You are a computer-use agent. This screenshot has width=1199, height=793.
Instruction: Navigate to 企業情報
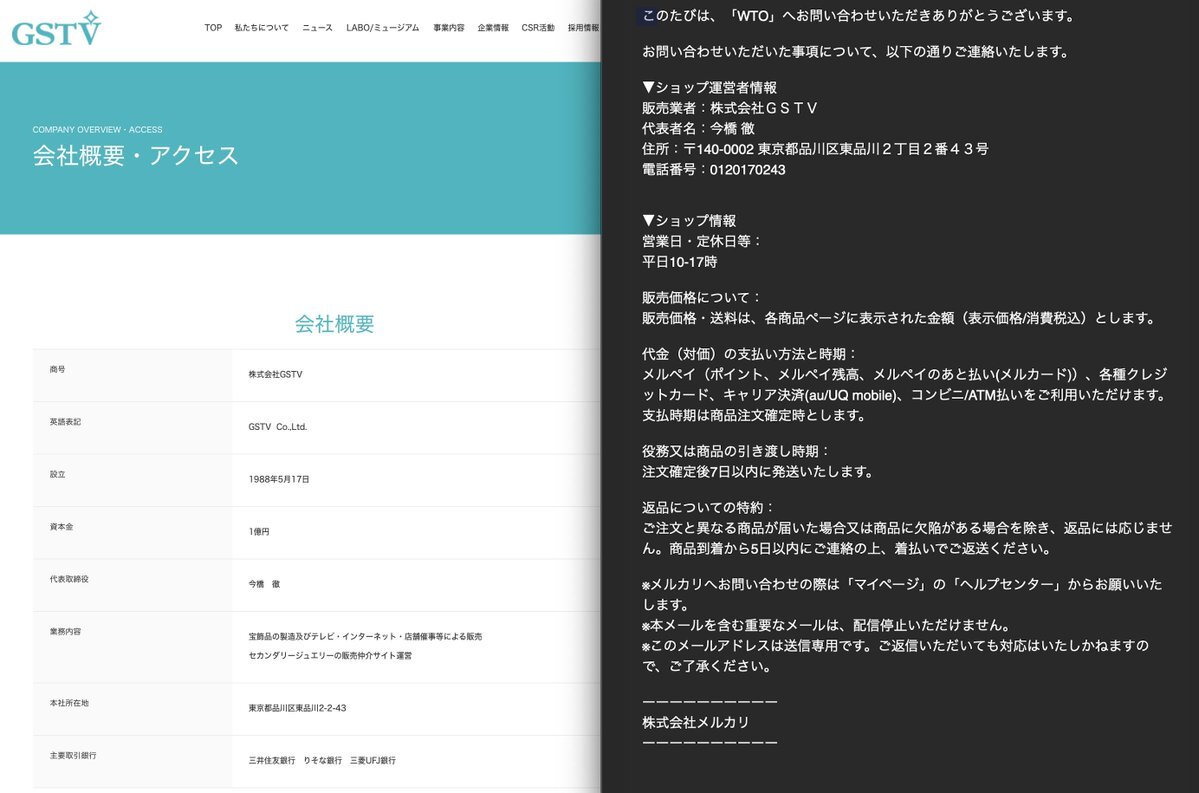[493, 28]
